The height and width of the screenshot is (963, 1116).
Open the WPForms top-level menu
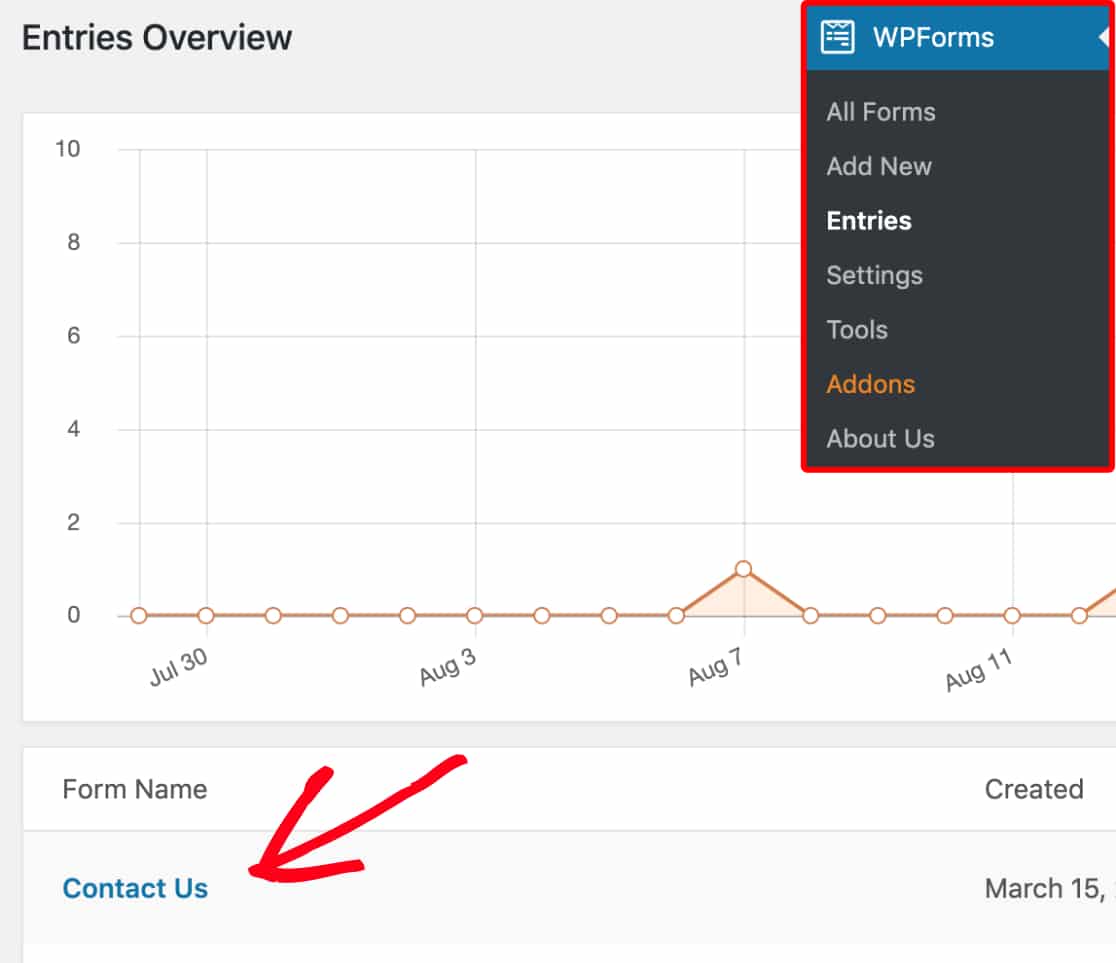[x=933, y=38]
